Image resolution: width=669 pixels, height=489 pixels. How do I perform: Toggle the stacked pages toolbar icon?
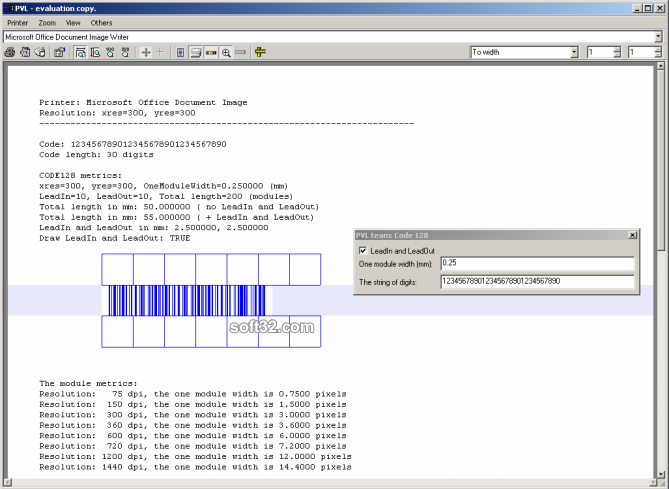point(196,52)
